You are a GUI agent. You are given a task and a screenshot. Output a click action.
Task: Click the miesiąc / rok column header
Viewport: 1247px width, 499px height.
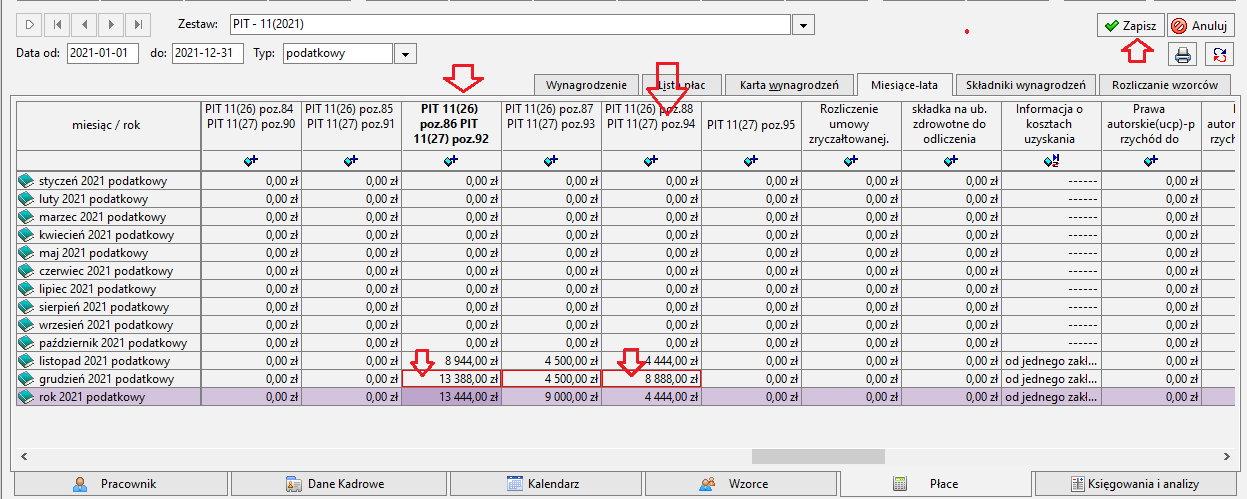[x=108, y=124]
